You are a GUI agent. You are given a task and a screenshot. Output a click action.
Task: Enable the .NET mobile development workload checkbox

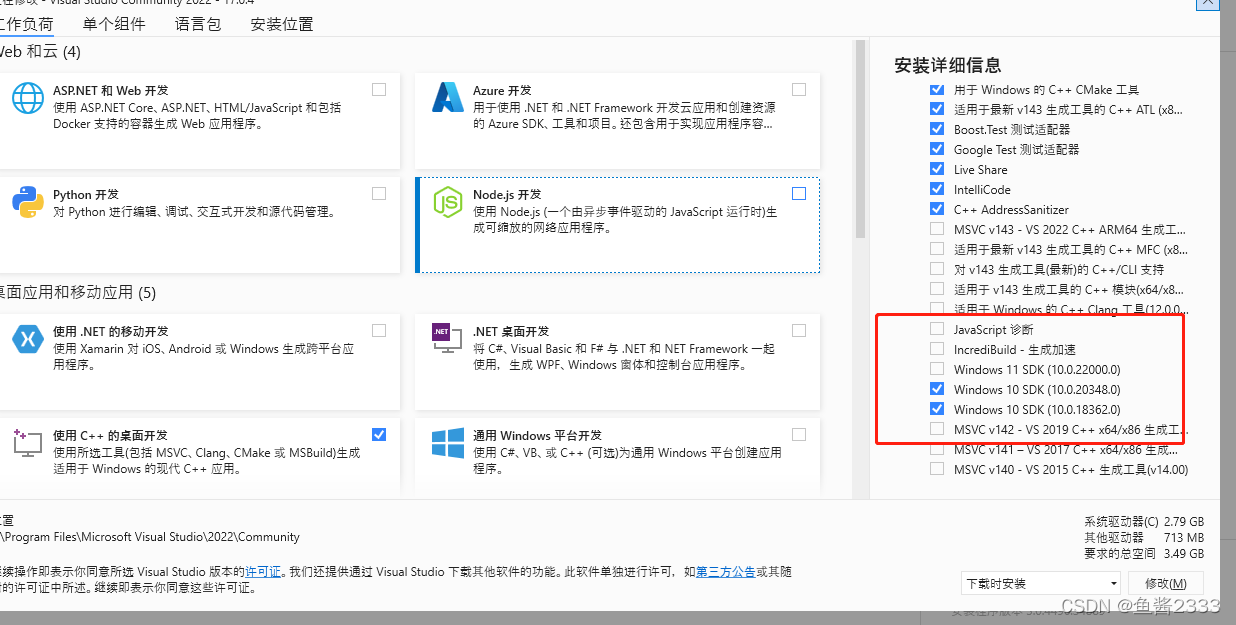(379, 330)
